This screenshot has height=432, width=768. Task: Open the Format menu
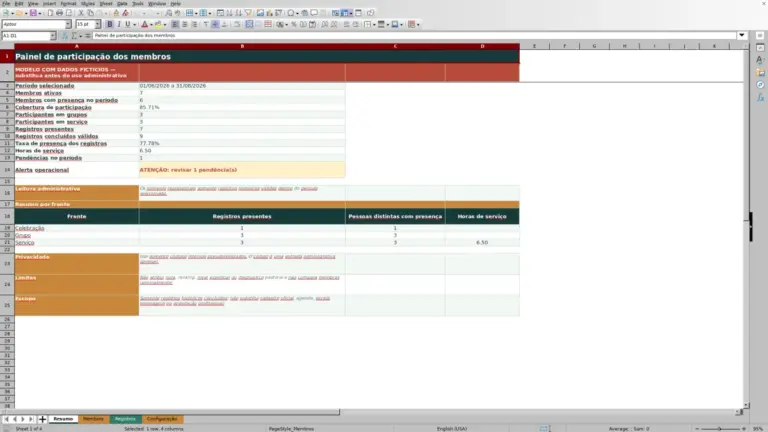[68, 3]
